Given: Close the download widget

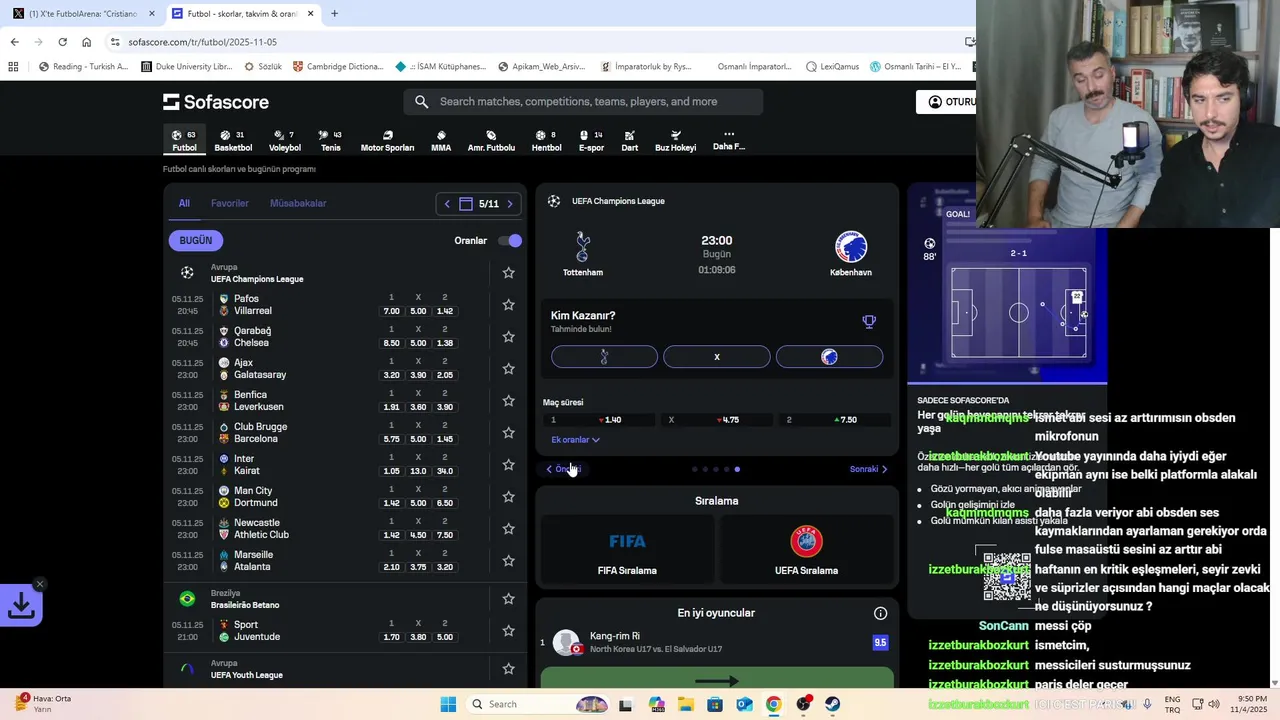Looking at the screenshot, I should (40, 584).
